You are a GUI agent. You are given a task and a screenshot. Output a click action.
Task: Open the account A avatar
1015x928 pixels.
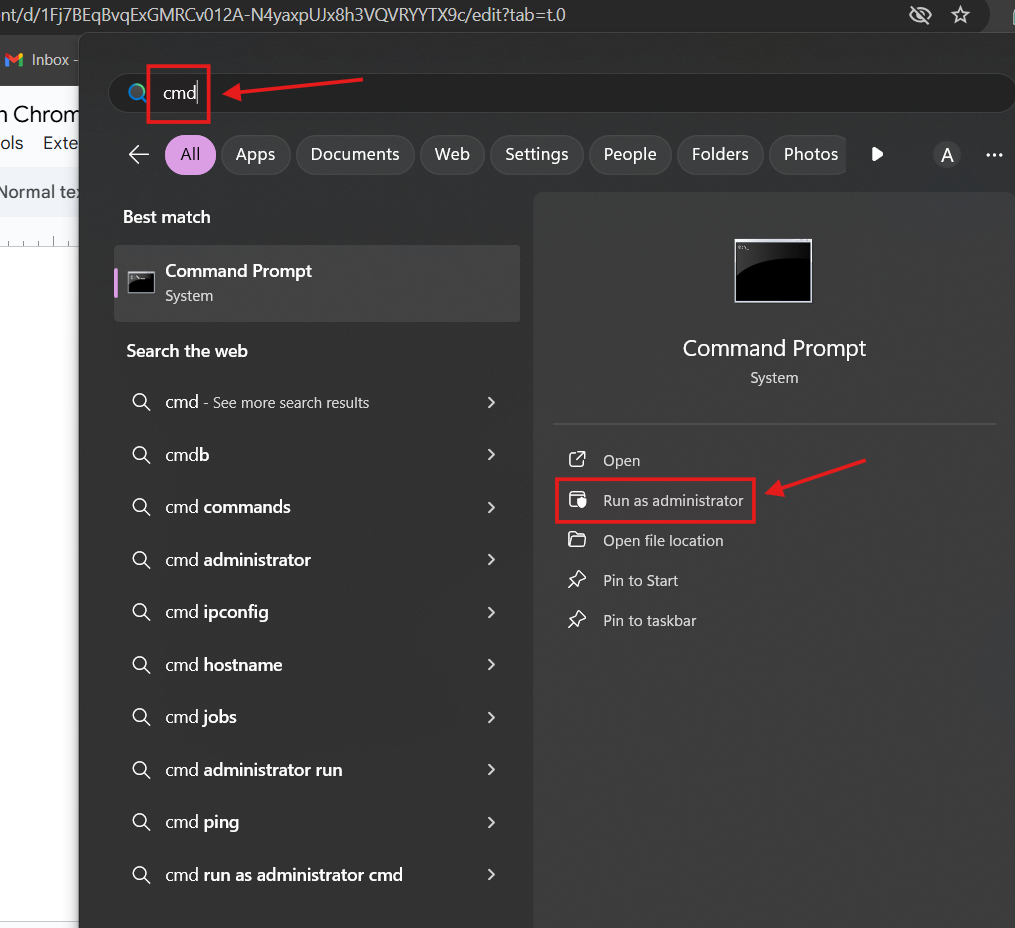pos(946,155)
